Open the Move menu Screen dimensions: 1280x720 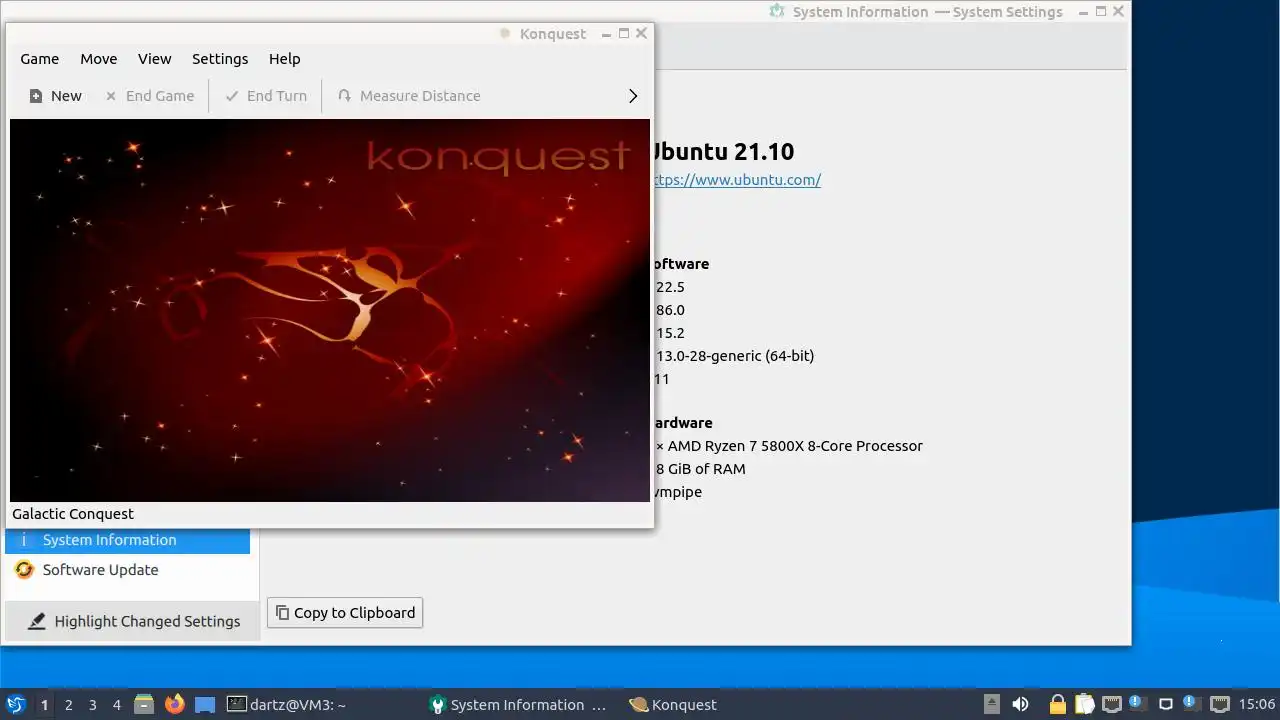click(99, 59)
